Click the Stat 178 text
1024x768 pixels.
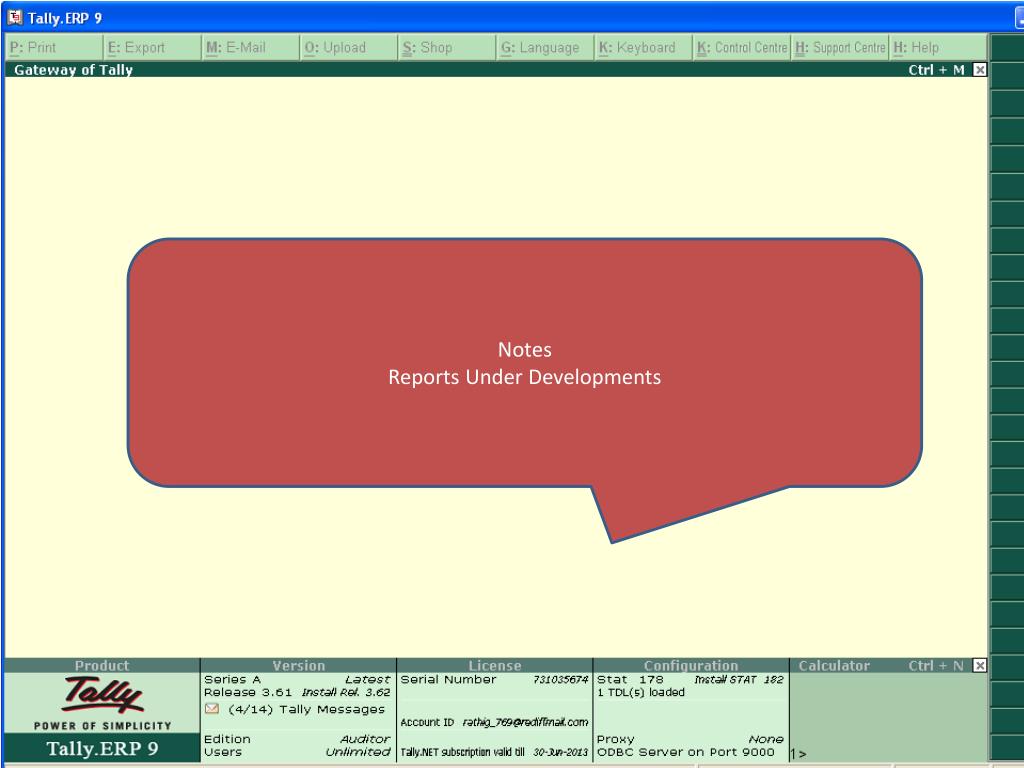[630, 679]
